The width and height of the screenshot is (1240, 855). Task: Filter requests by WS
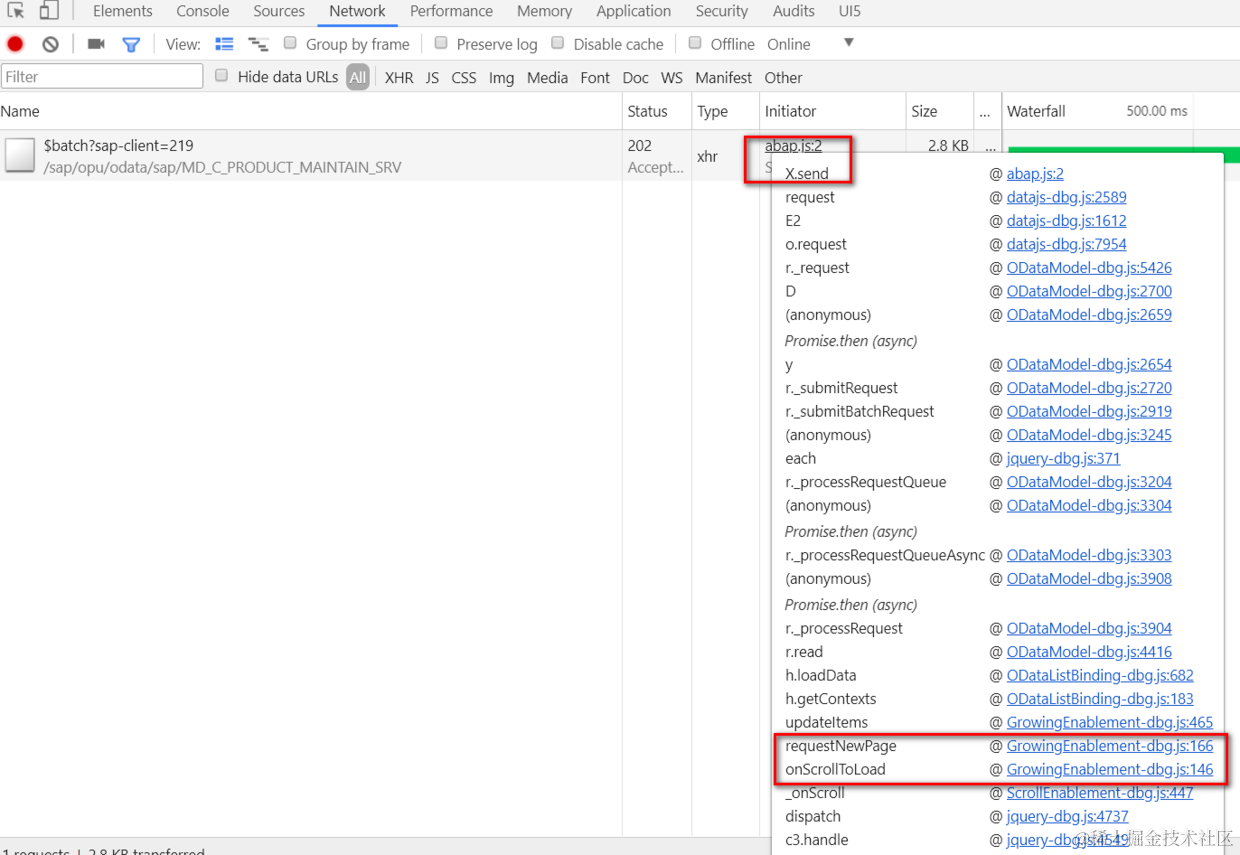click(x=672, y=77)
